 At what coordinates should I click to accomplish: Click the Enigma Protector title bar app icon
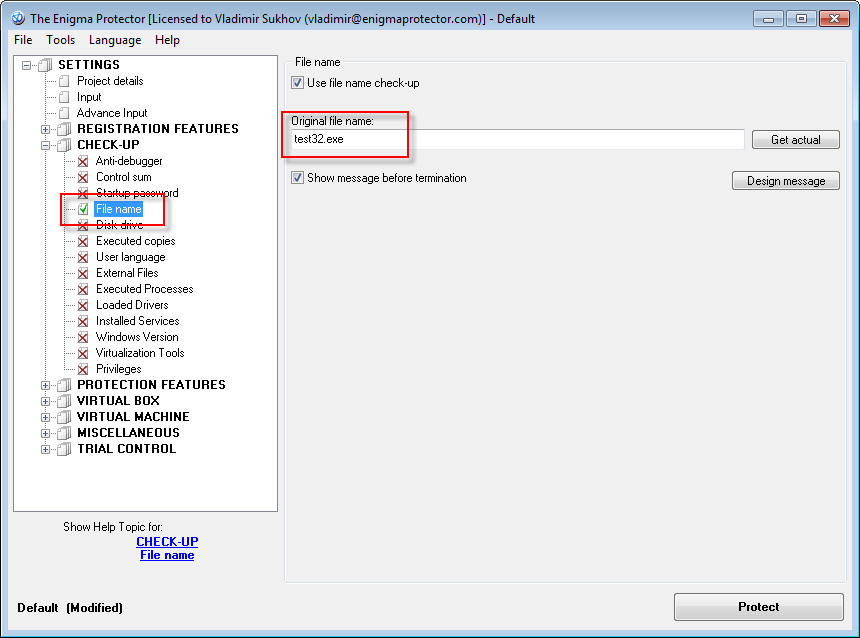coord(18,18)
